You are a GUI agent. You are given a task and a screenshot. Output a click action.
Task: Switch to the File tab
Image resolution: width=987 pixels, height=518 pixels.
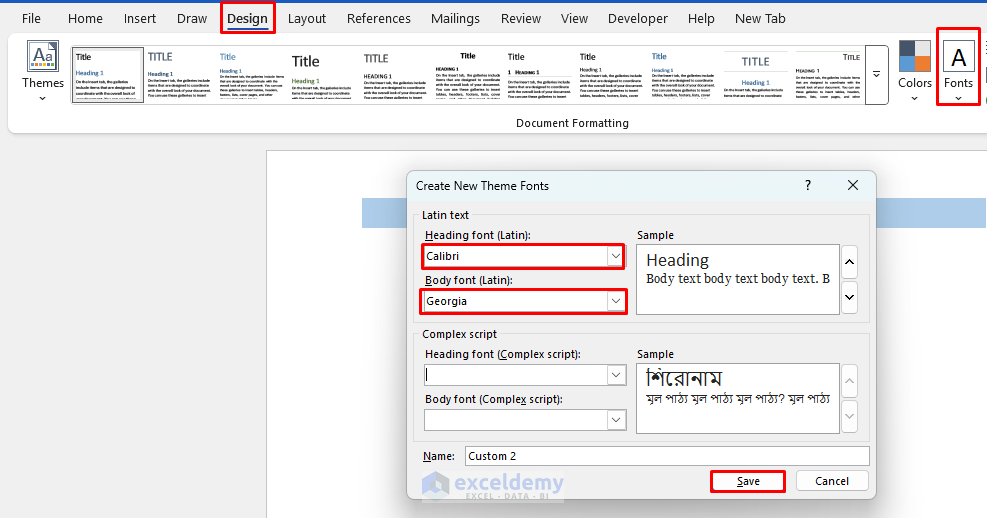(x=31, y=19)
